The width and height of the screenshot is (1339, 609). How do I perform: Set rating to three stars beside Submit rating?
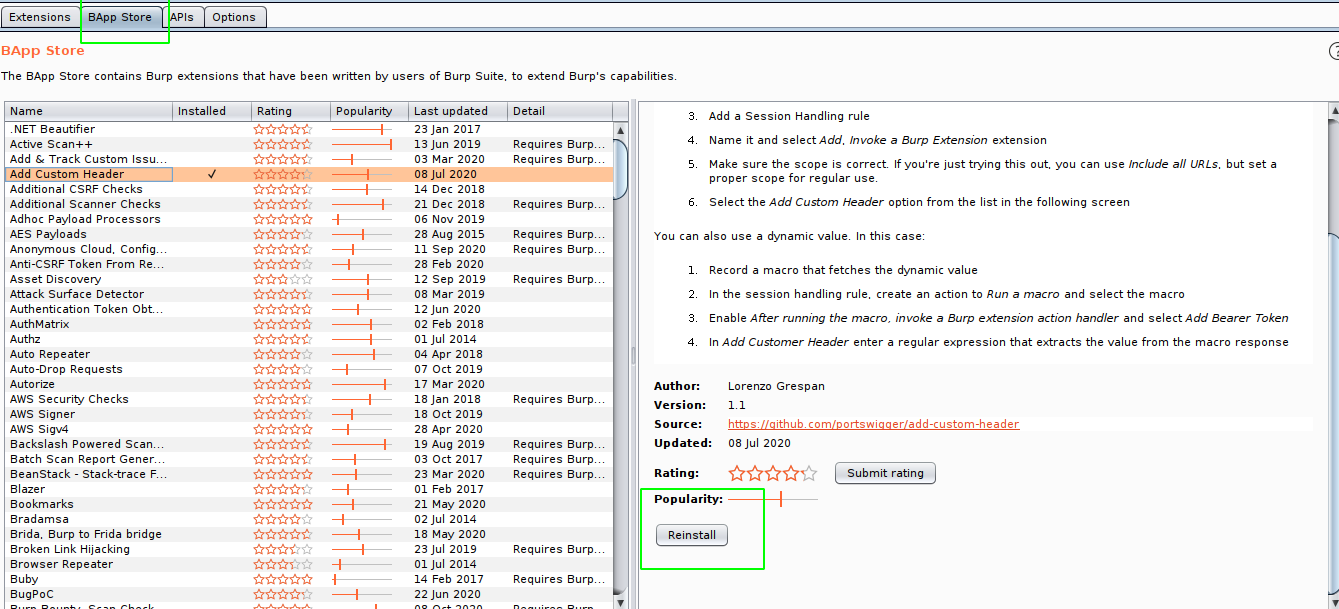[773, 473]
